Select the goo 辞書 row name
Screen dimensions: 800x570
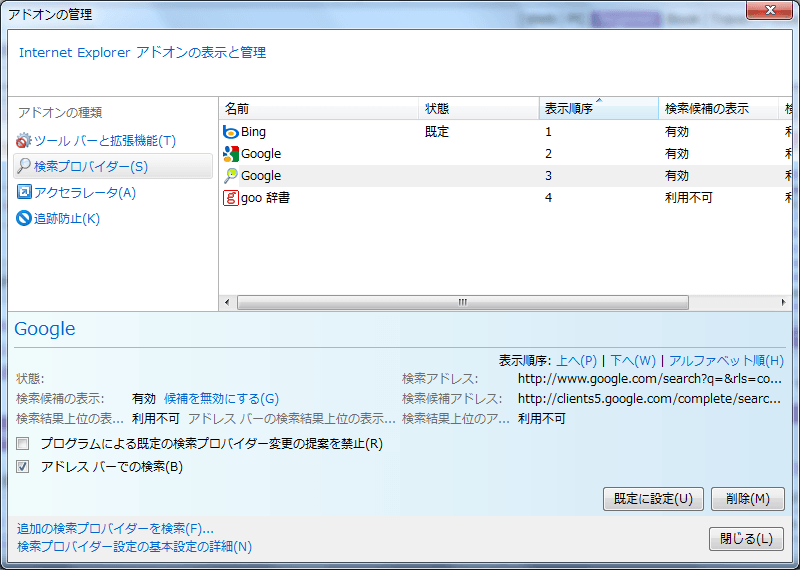point(265,198)
